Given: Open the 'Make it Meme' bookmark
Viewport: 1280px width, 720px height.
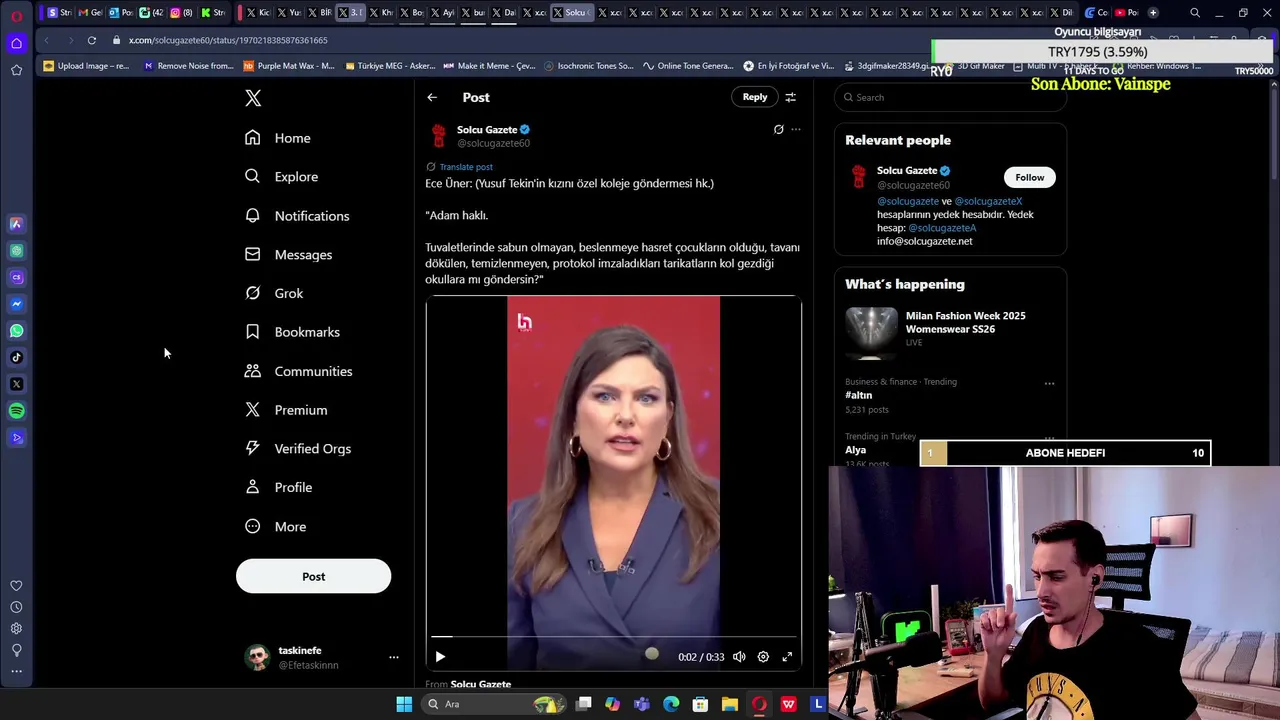Looking at the screenshot, I should click(489, 66).
